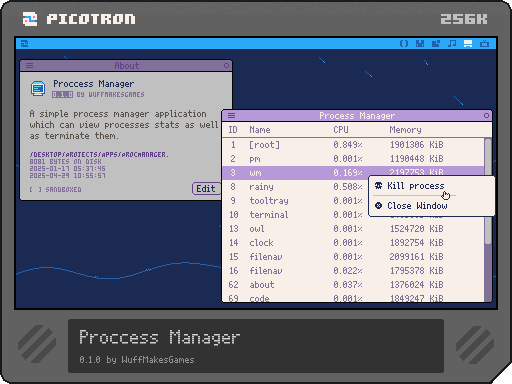Image resolution: width=512 pixels, height=384 pixels.
Task: Click the 2099161 KiB memory value
Action: click(416, 257)
